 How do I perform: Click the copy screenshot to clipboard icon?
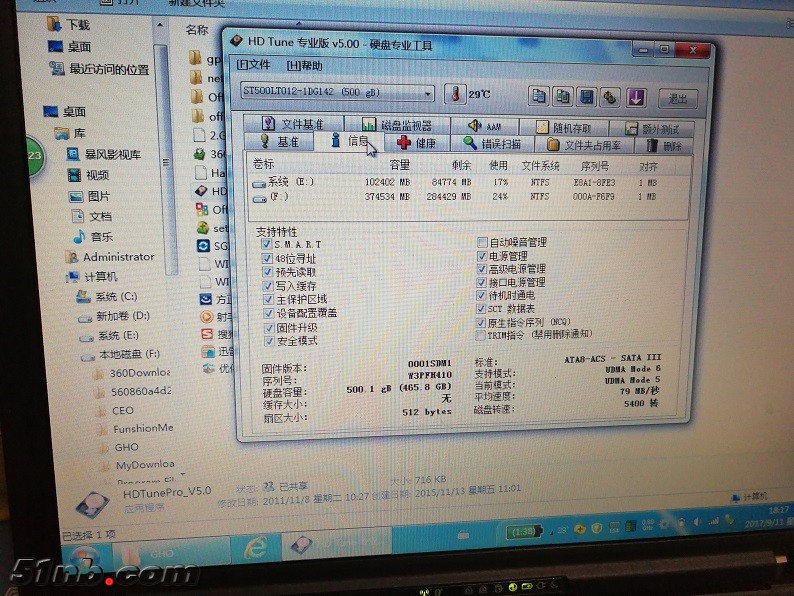click(563, 97)
